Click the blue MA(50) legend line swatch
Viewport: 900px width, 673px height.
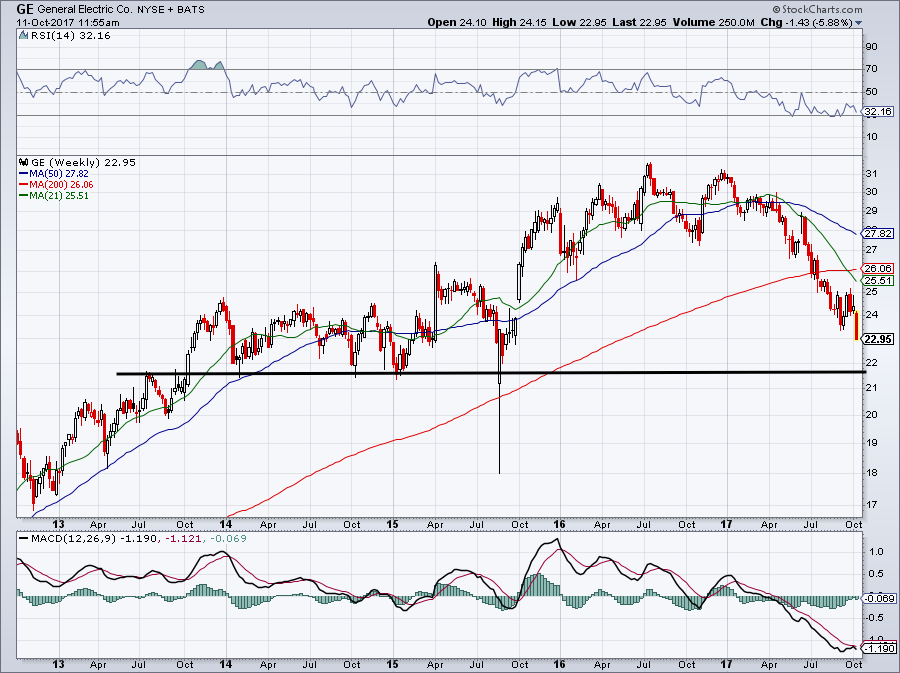pos(24,174)
